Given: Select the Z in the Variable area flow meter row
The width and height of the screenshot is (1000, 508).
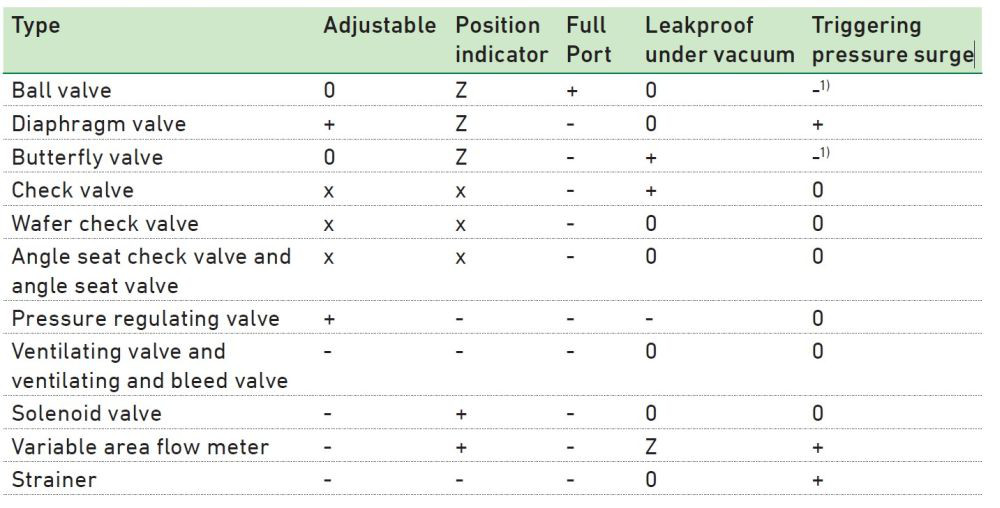Looking at the screenshot, I should [x=651, y=446].
